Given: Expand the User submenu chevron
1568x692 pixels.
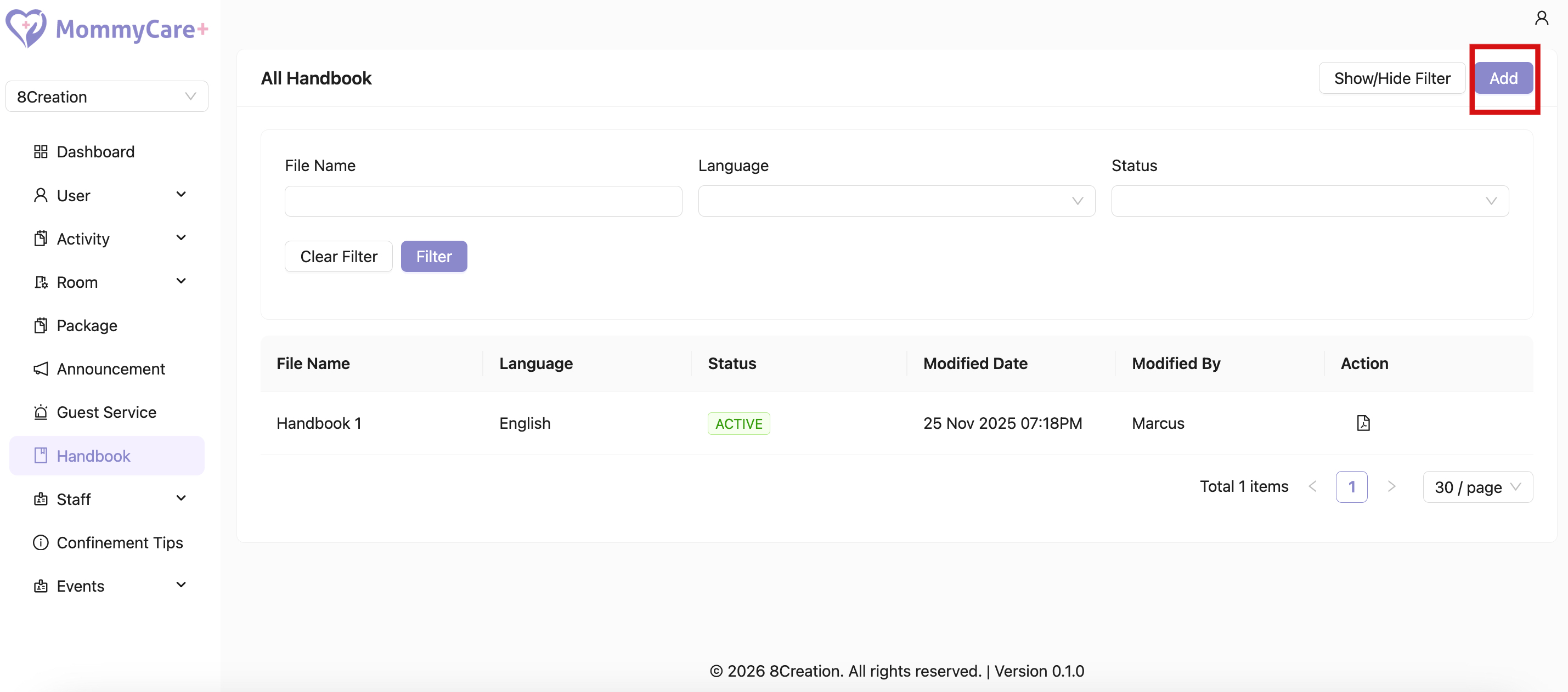Looking at the screenshot, I should click(181, 195).
